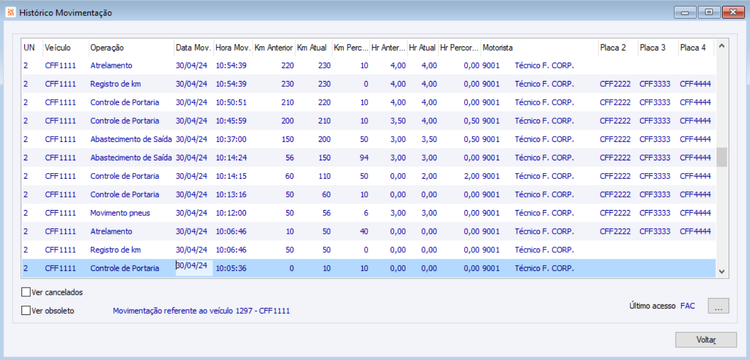Click the vertical scrollbar thumb

click(x=721, y=157)
